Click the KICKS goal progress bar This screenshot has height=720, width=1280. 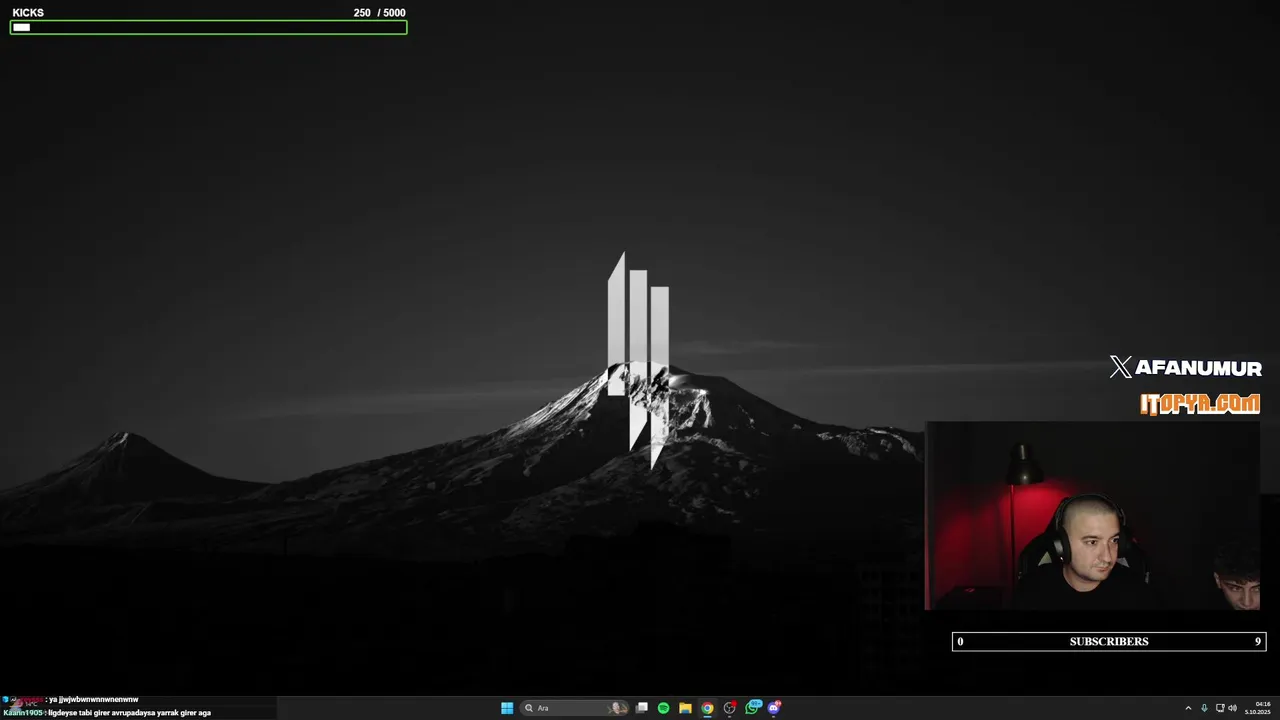(x=208, y=28)
